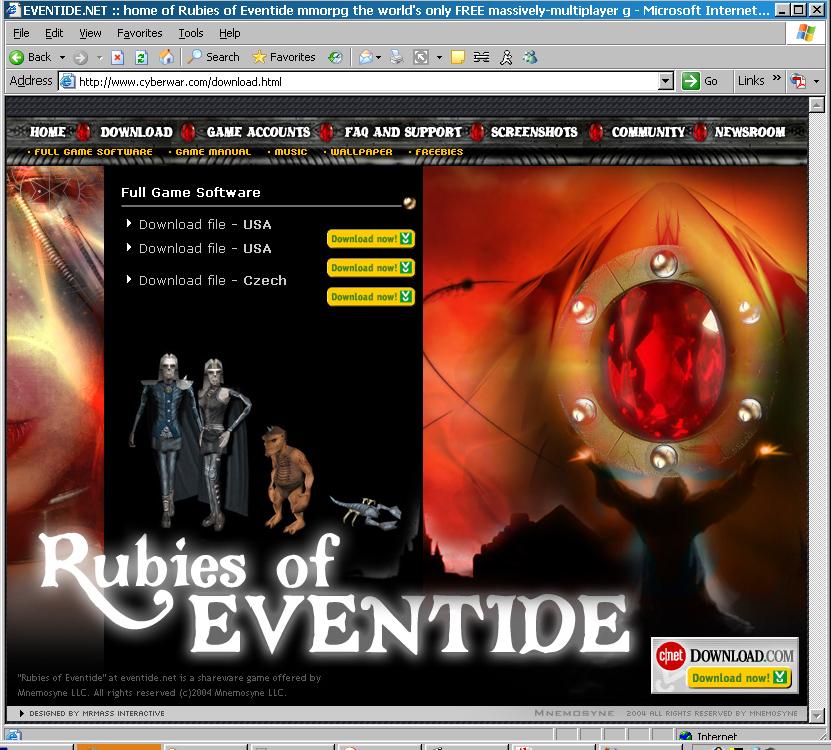Click the first Download file - USA link

[205, 225]
